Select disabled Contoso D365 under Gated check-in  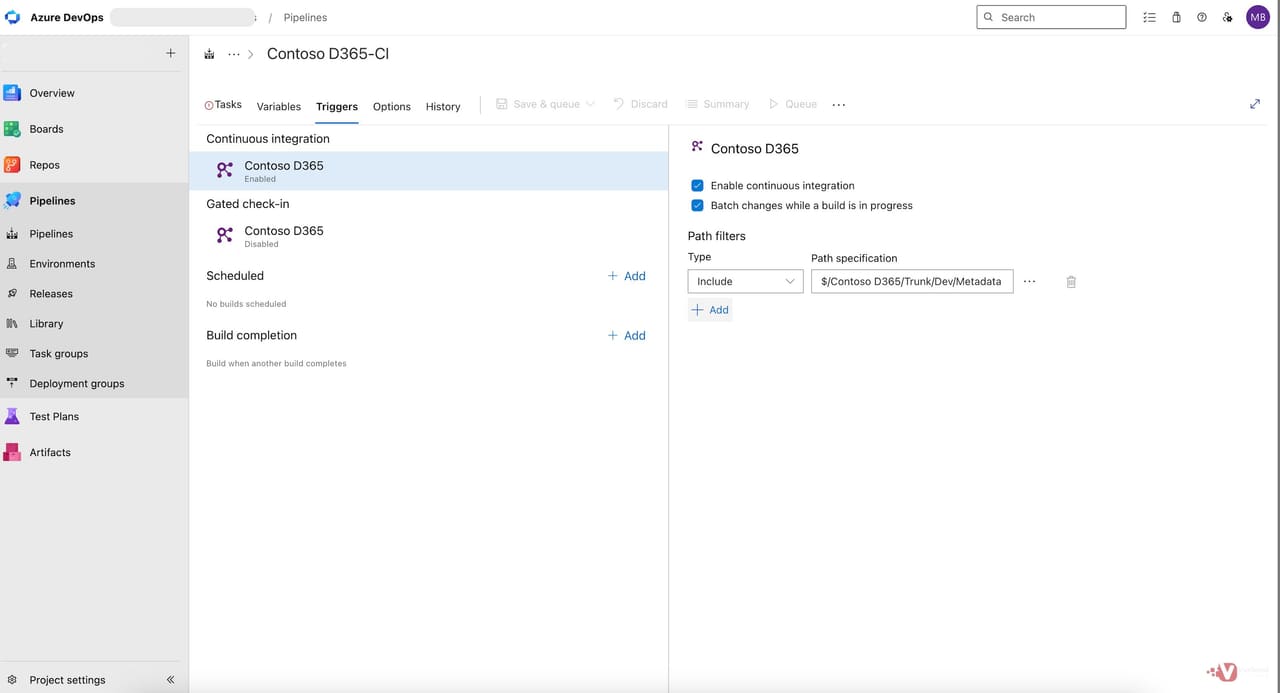pyautogui.click(x=428, y=236)
